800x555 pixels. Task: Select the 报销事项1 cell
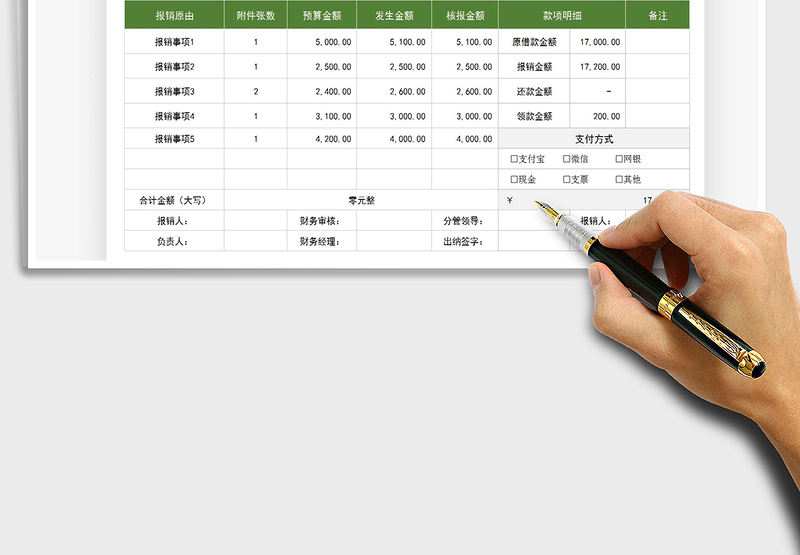[175, 42]
